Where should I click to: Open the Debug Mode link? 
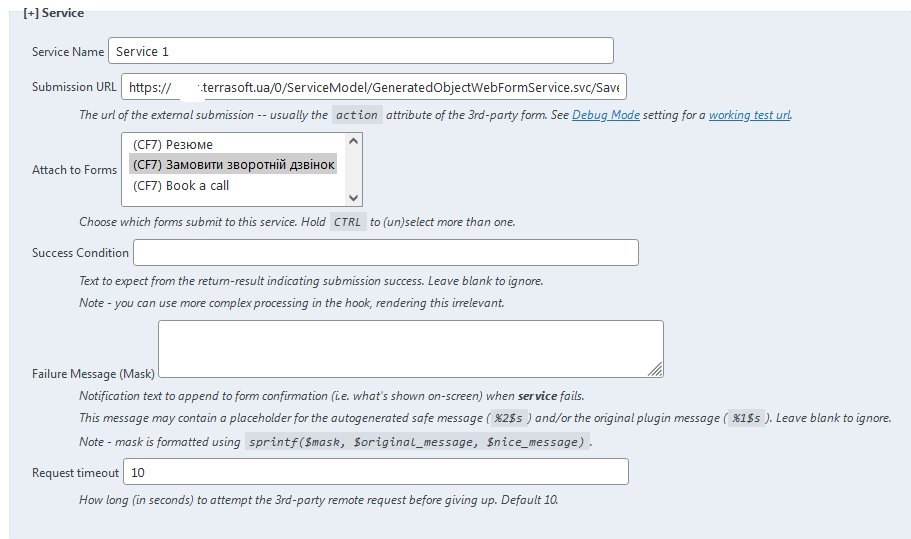pos(605,115)
